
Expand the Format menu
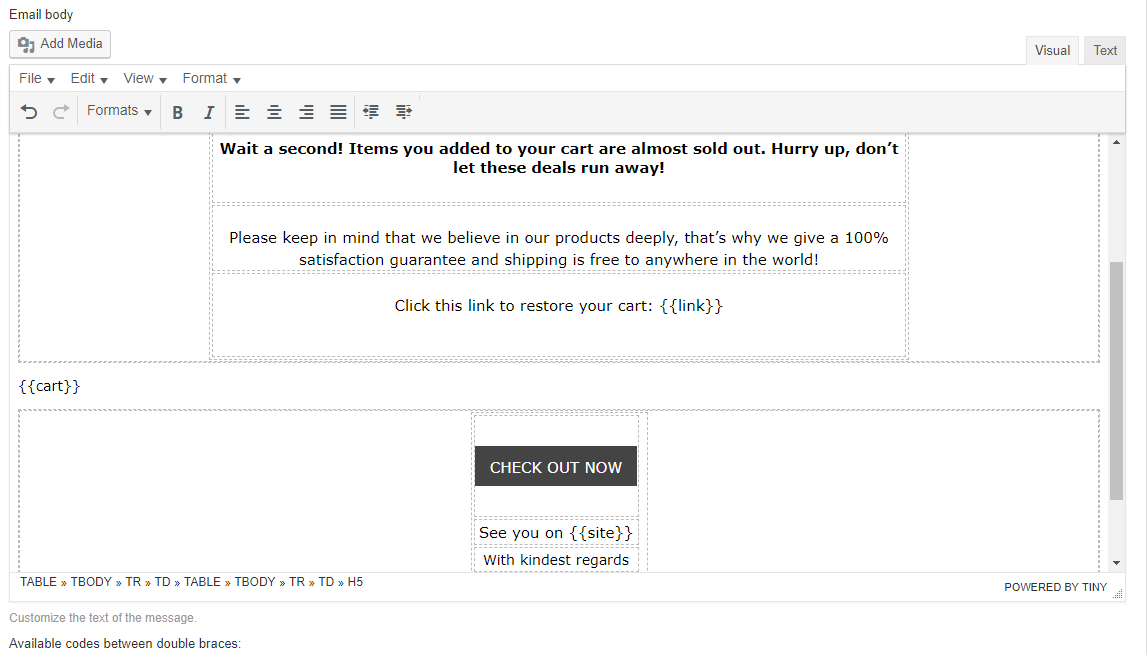(211, 78)
